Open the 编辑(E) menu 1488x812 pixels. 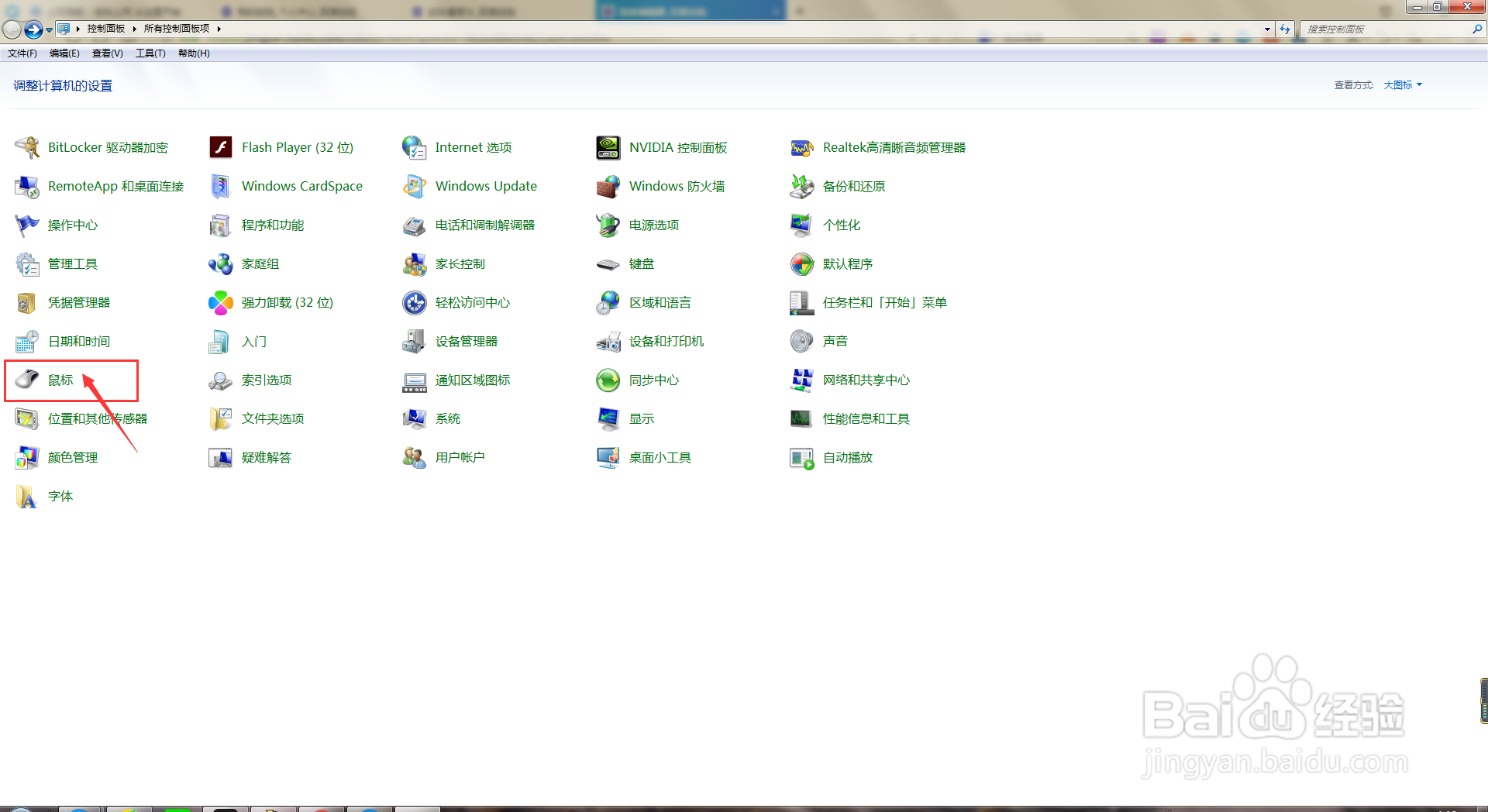pyautogui.click(x=64, y=53)
